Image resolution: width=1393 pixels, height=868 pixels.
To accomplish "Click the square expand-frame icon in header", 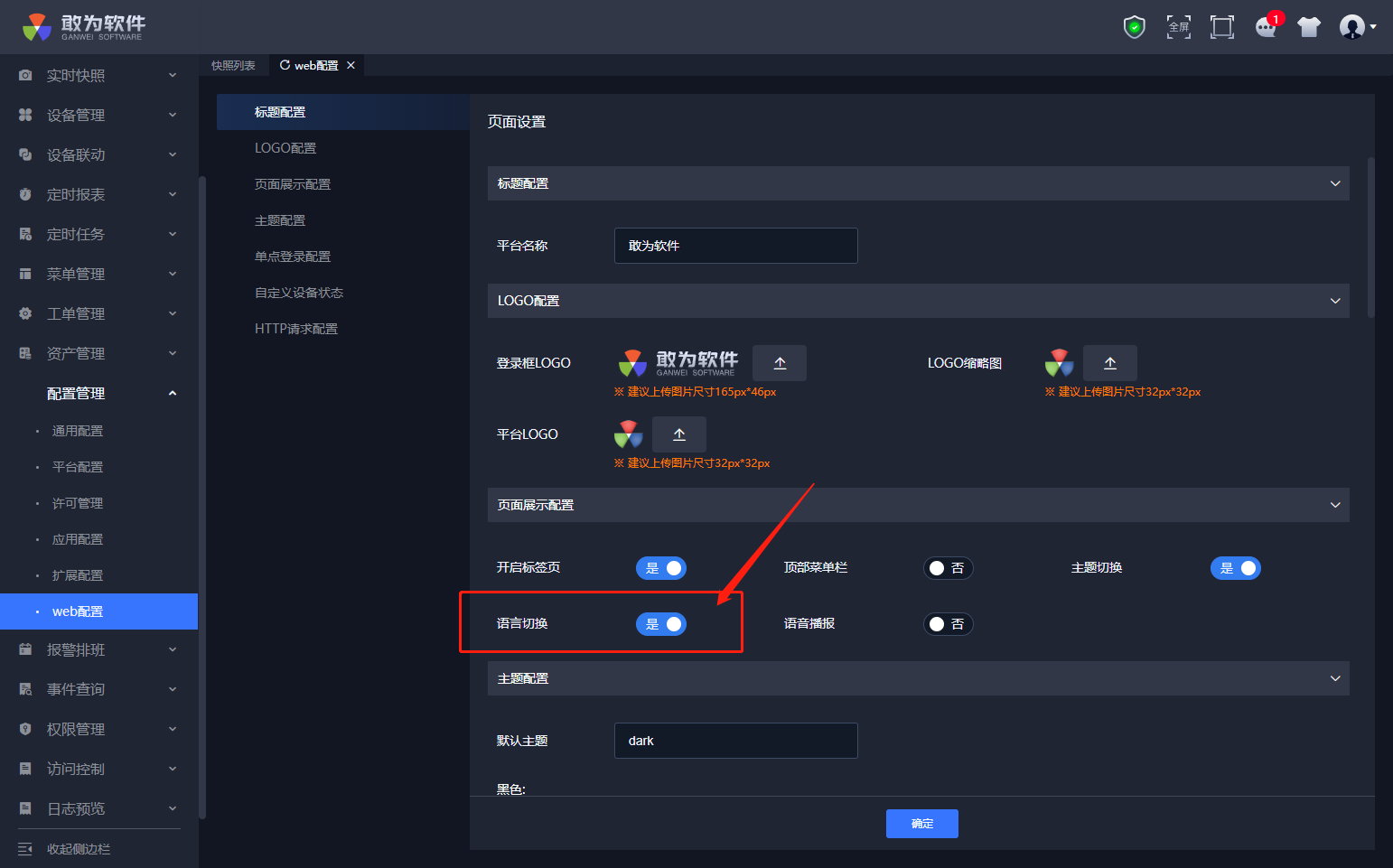I will click(x=1221, y=27).
